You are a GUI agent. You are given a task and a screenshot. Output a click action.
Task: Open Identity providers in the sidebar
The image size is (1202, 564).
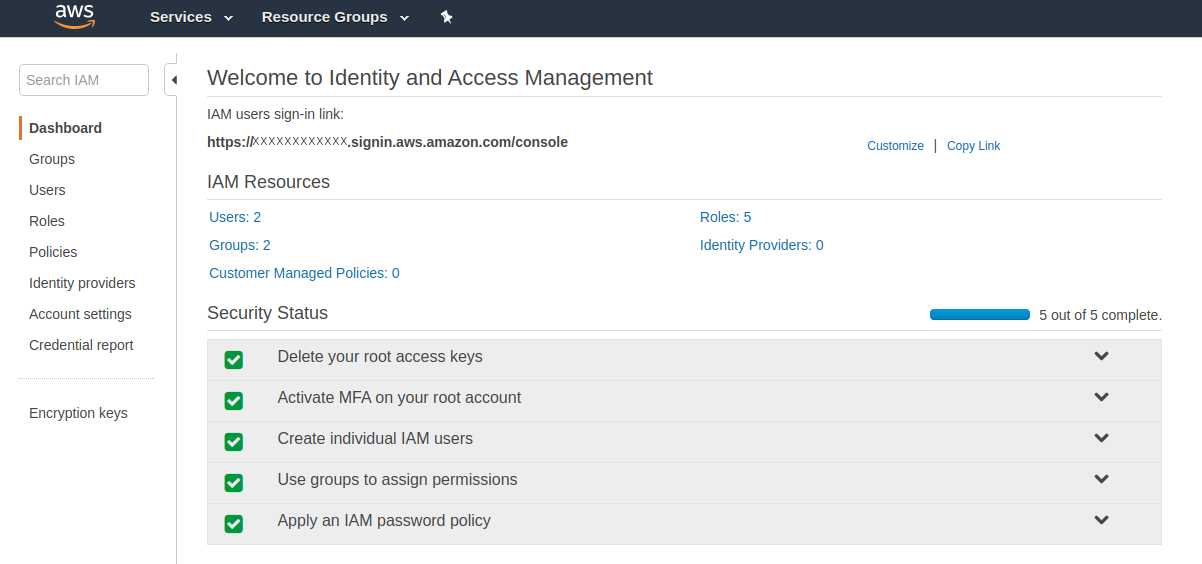[82, 283]
